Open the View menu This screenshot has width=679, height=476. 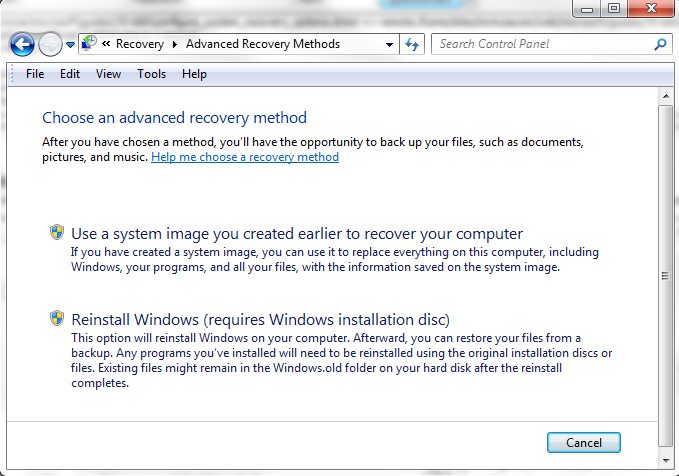click(108, 74)
